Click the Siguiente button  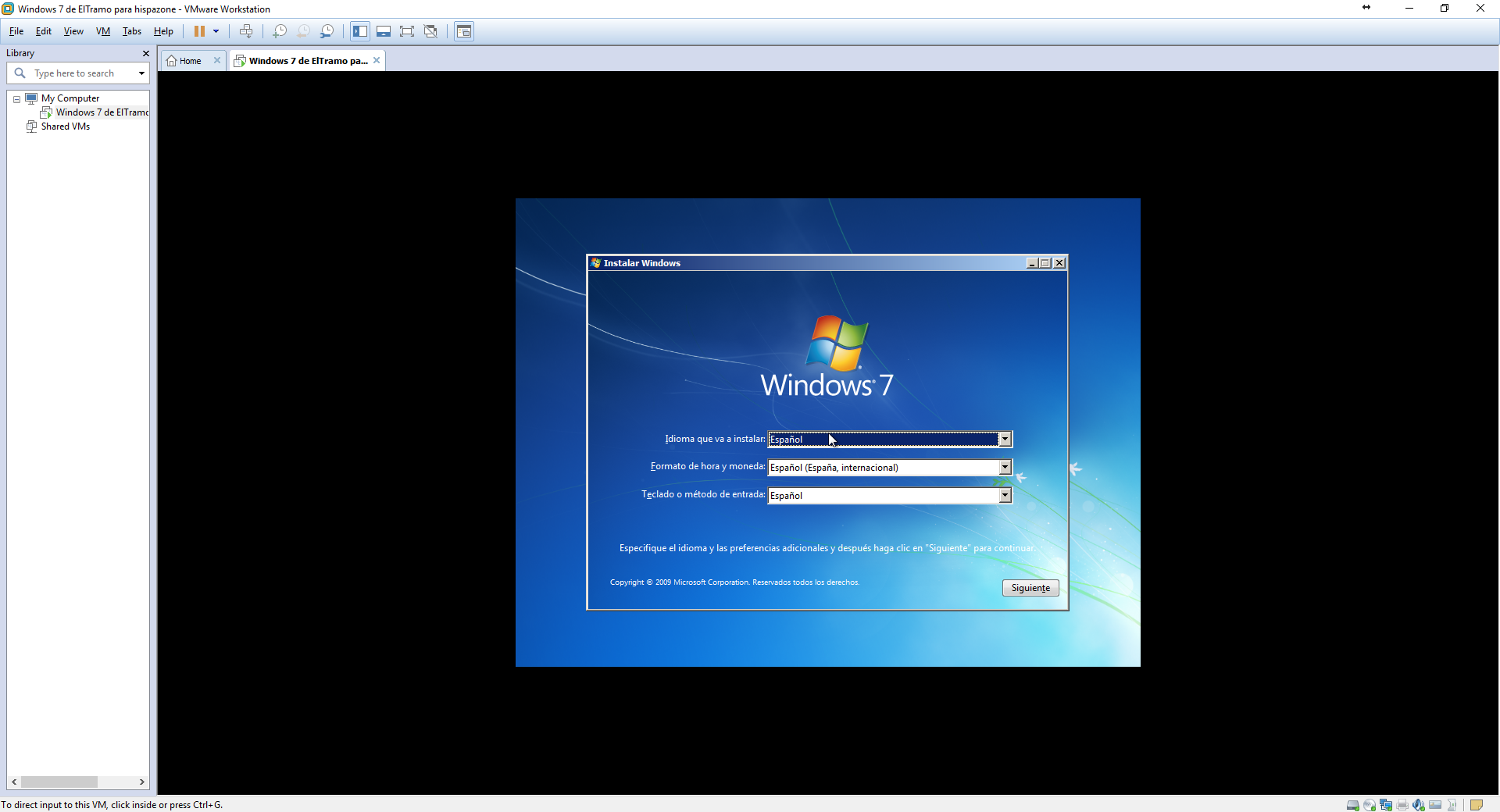coord(1030,588)
